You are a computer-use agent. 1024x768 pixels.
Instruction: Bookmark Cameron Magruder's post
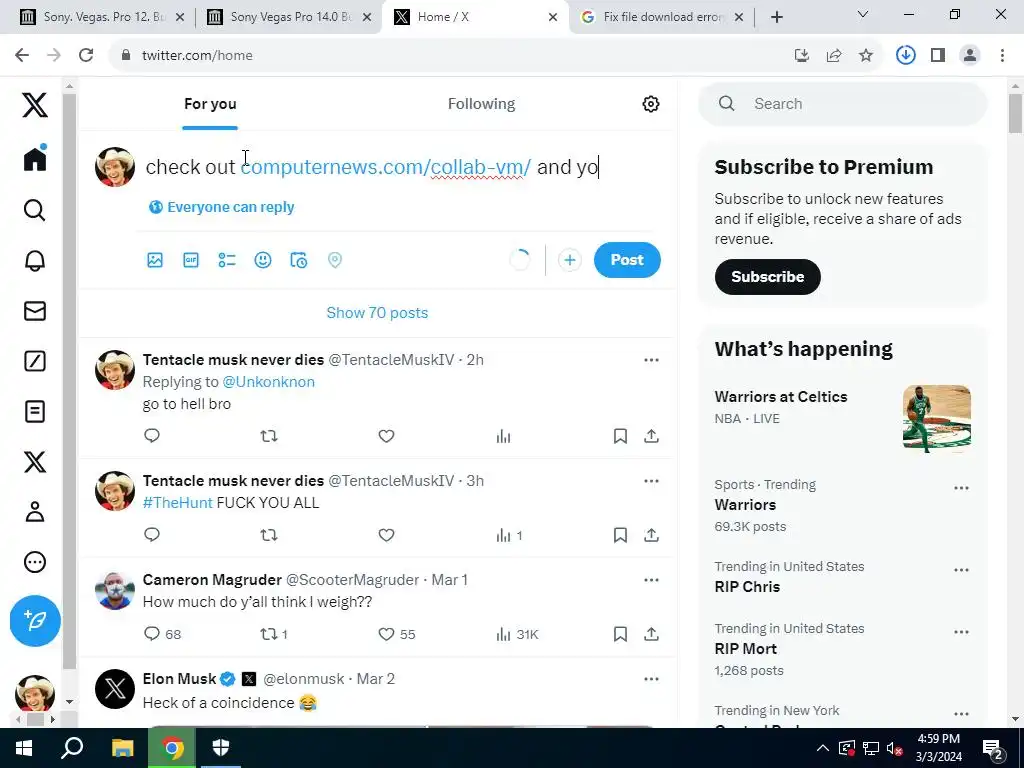(x=620, y=634)
